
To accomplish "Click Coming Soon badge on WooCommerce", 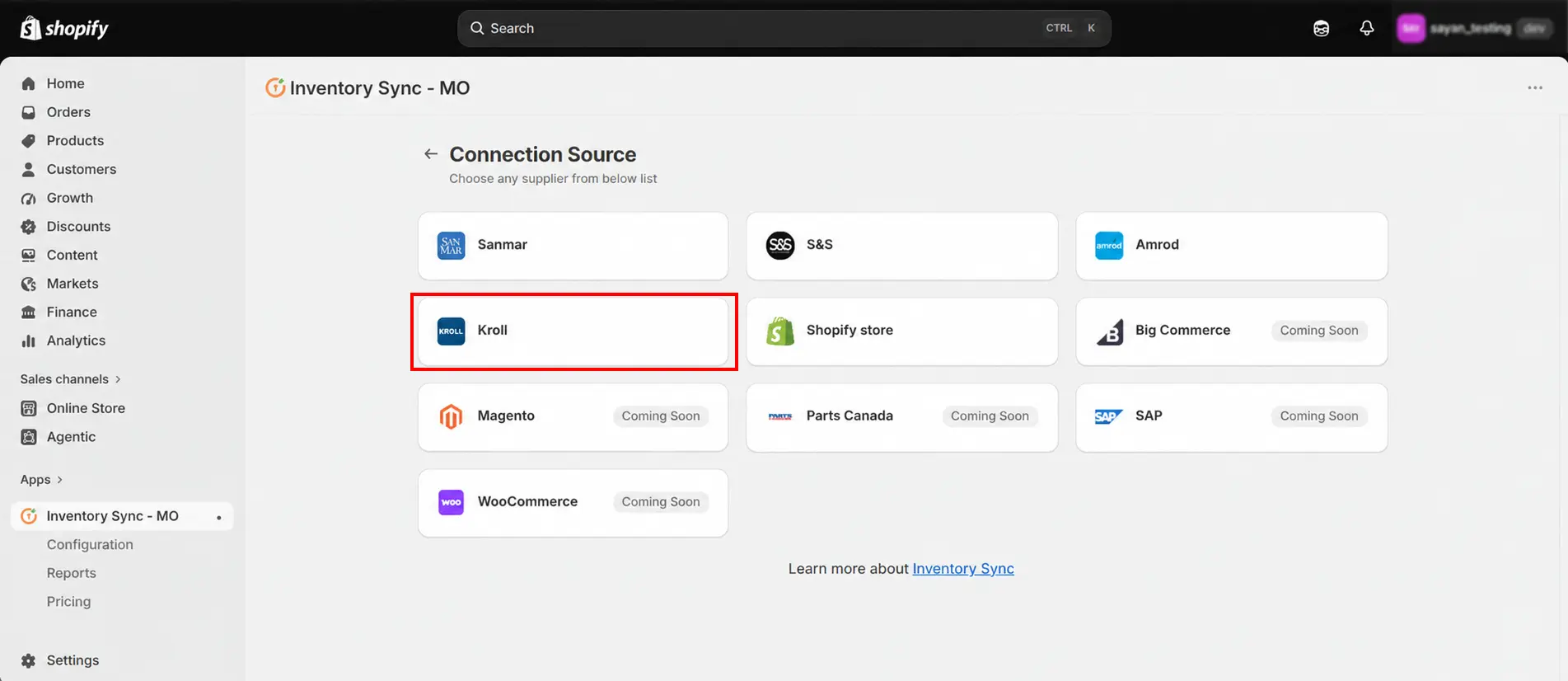I will pyautogui.click(x=660, y=502).
